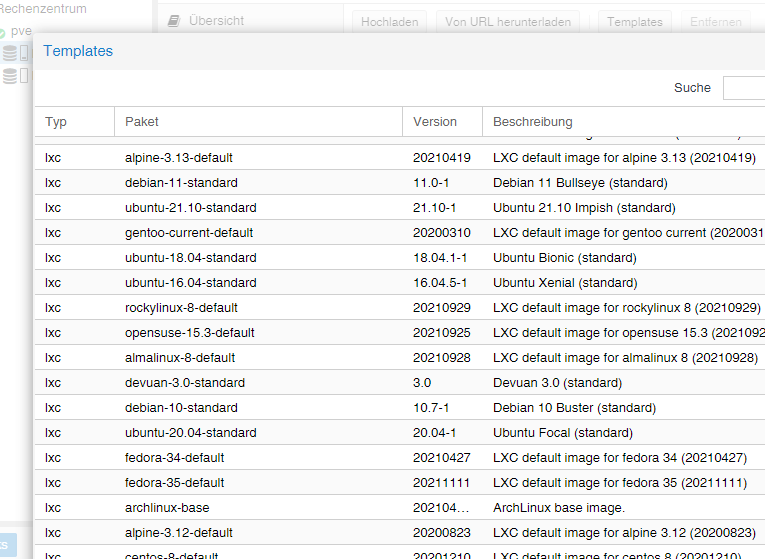Select the debian-11-standard template
This screenshot has width=765, height=559.
pyautogui.click(x=400, y=182)
